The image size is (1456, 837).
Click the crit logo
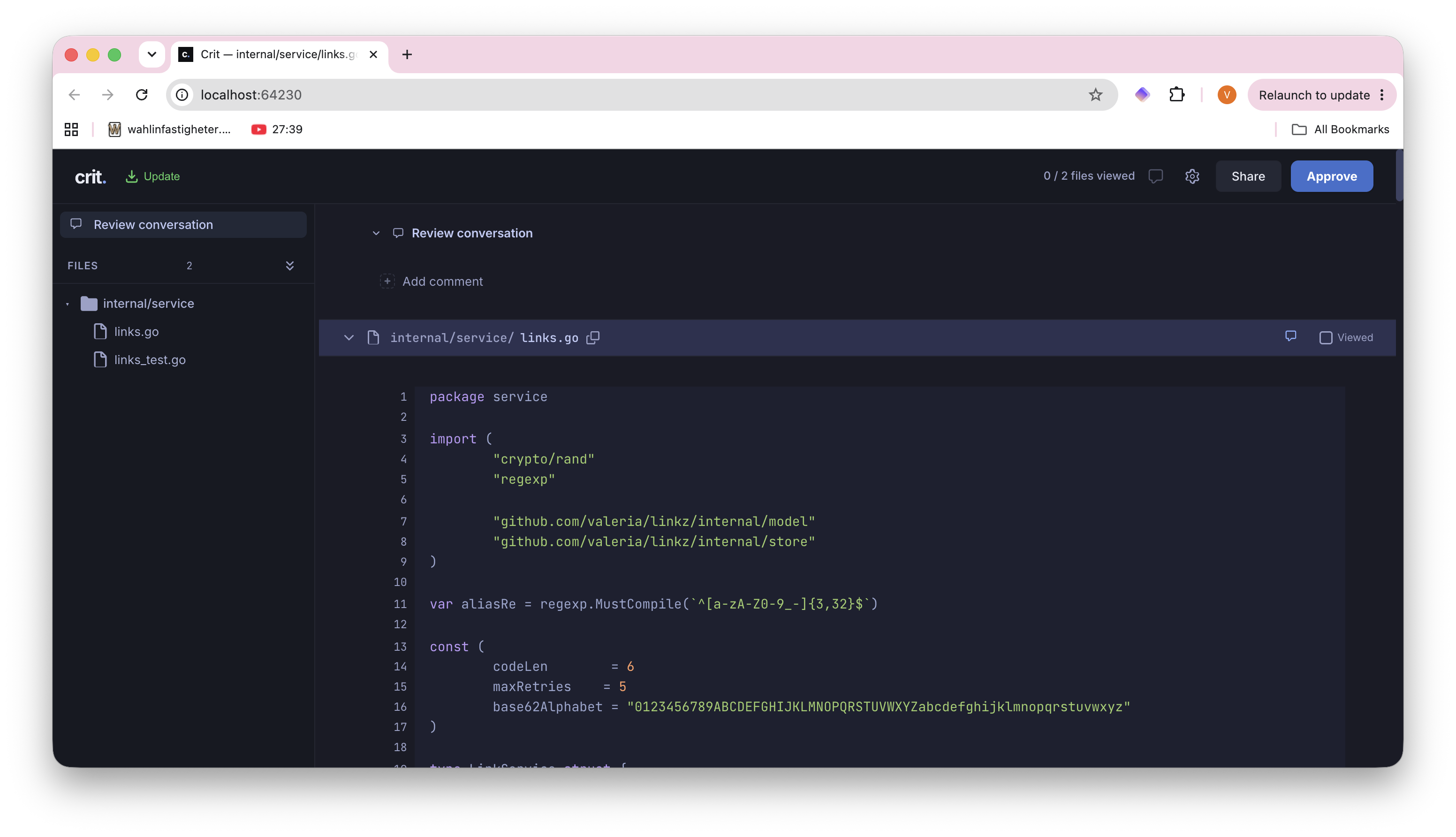(90, 176)
